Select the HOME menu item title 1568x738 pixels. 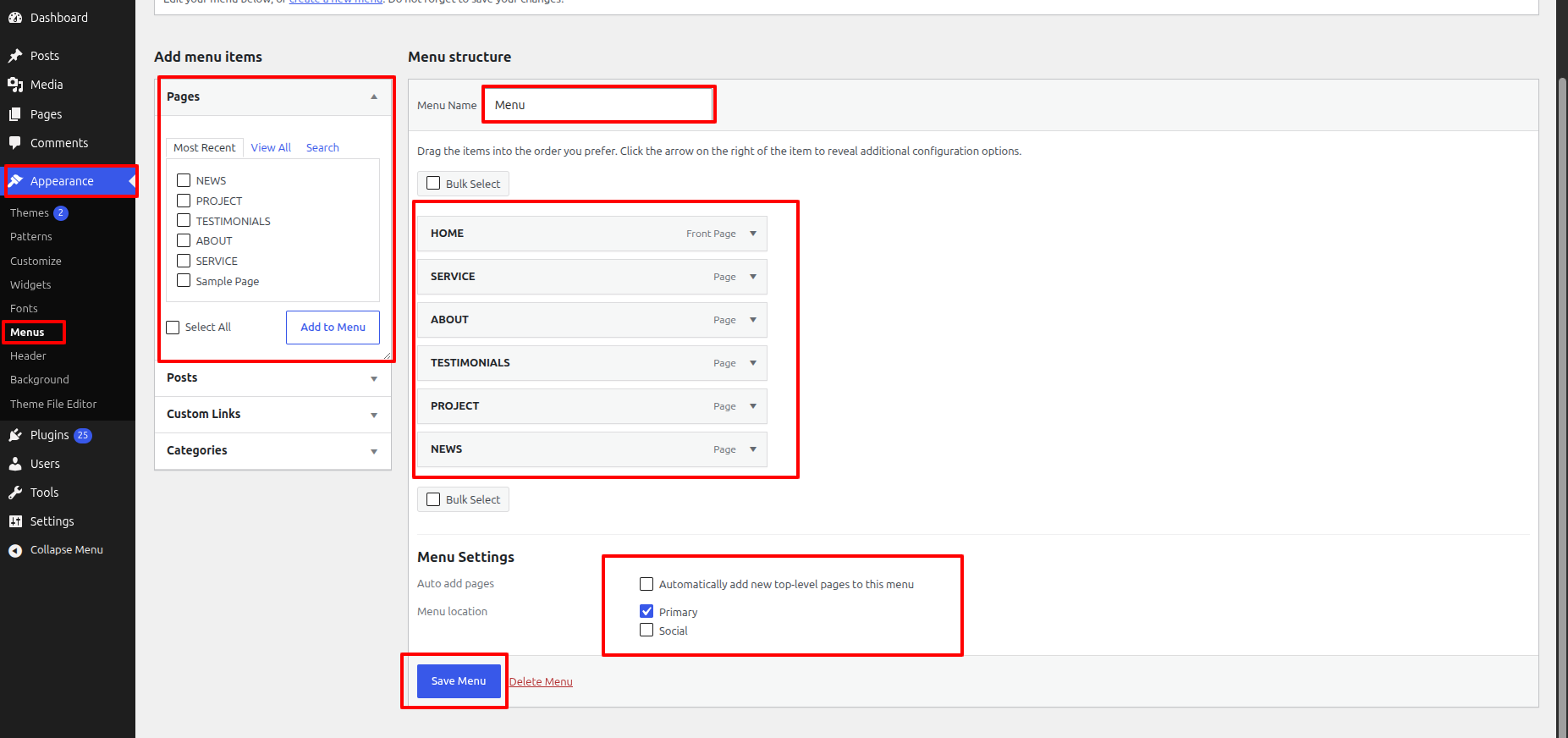447,234
